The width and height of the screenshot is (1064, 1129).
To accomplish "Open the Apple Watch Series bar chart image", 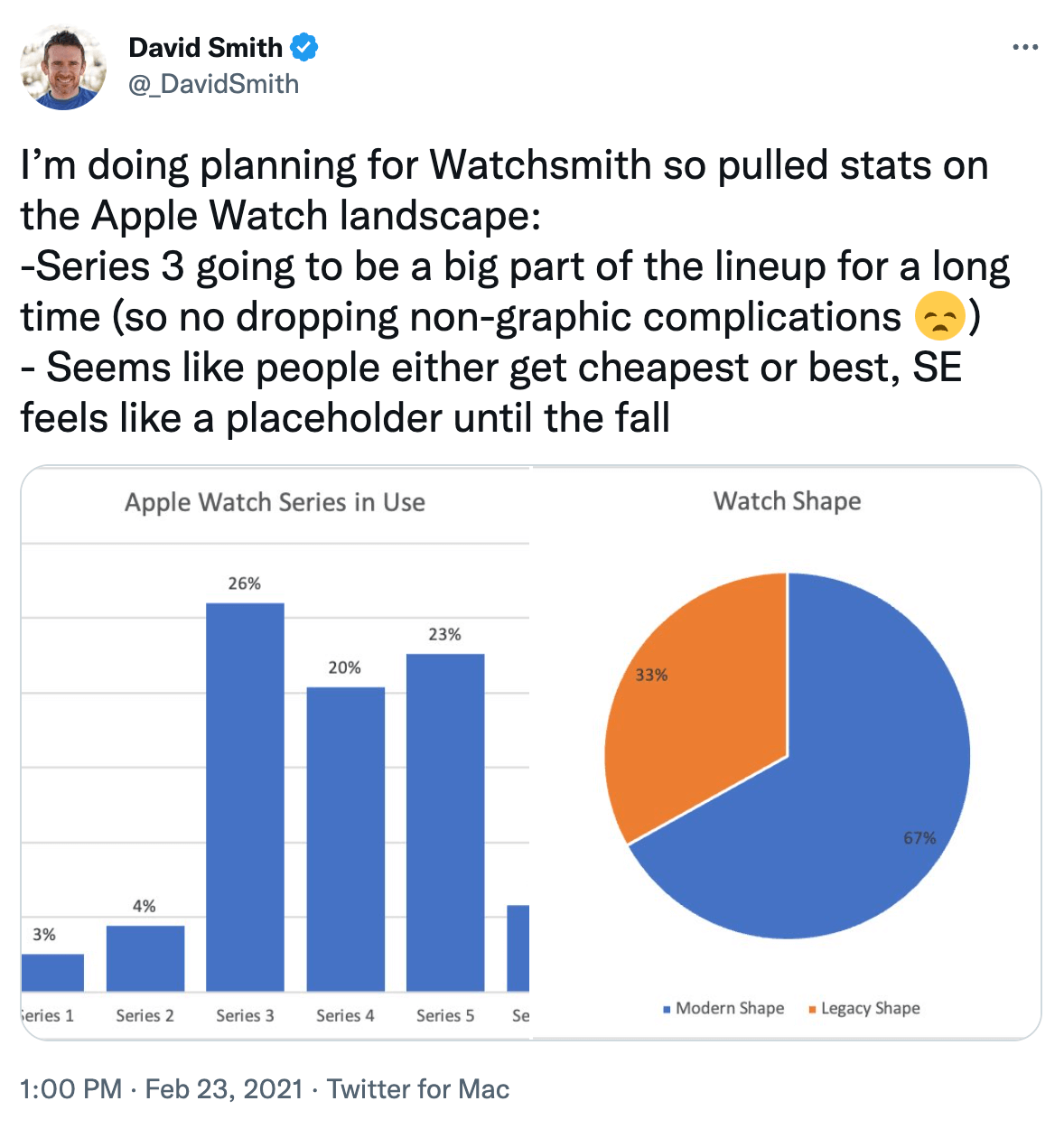I will (x=275, y=752).
